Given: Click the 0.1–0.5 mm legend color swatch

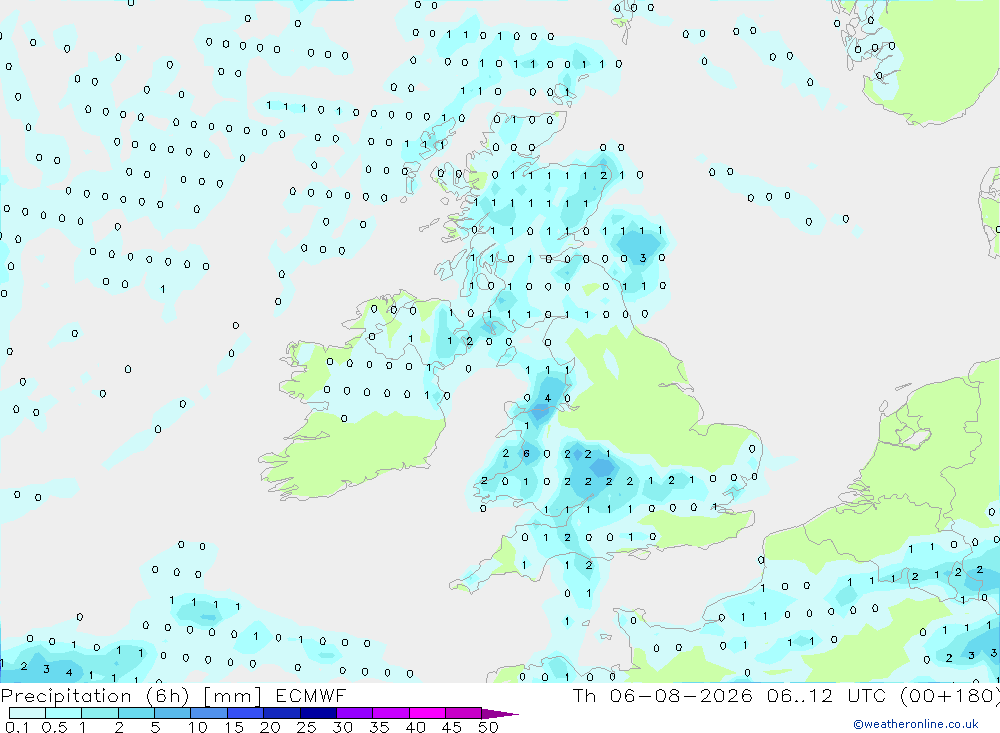Looking at the screenshot, I should [27, 713].
